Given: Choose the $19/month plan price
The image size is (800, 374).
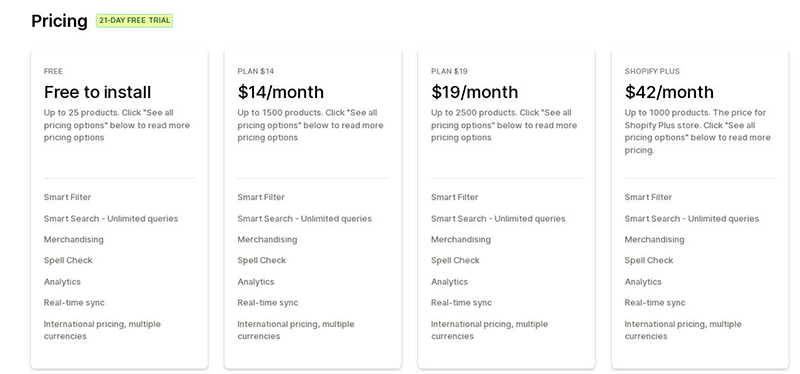Looking at the screenshot, I should pyautogui.click(x=474, y=92).
